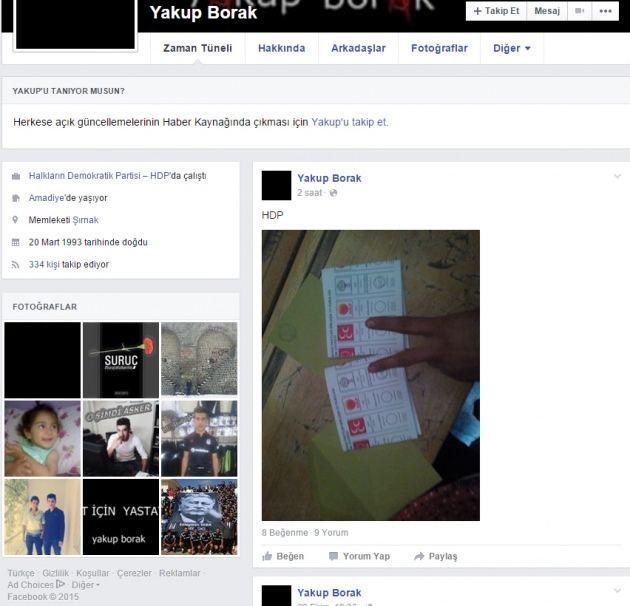630x606 pixels.
Task: Click the "334 kişi" followers link
Action: [x=44, y=264]
